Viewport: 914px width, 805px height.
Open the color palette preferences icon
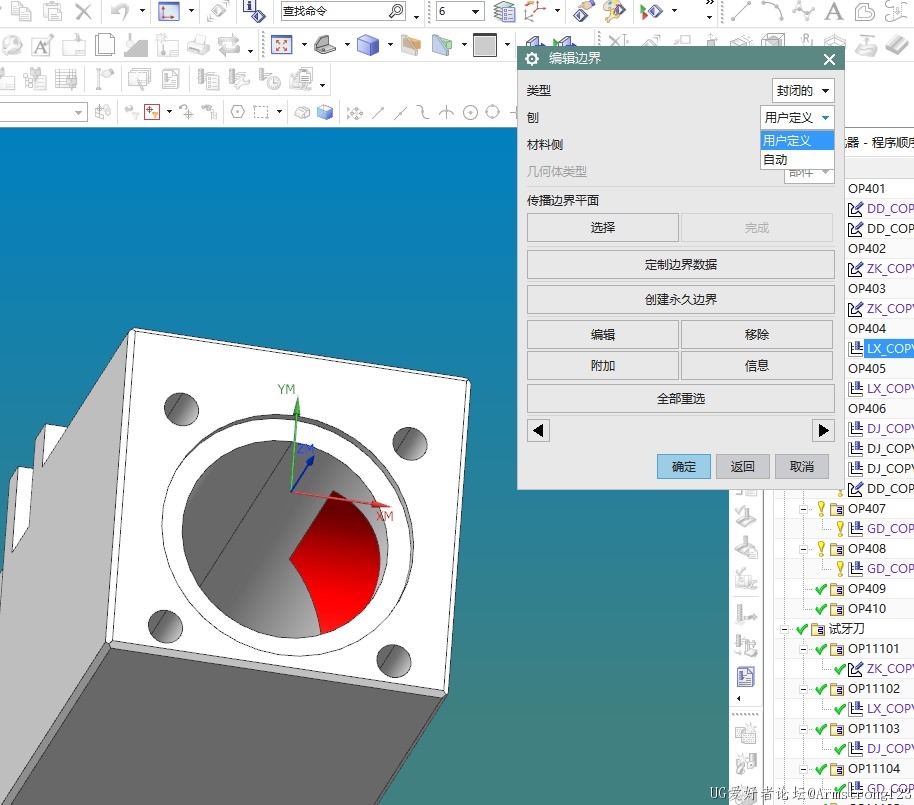[614, 11]
